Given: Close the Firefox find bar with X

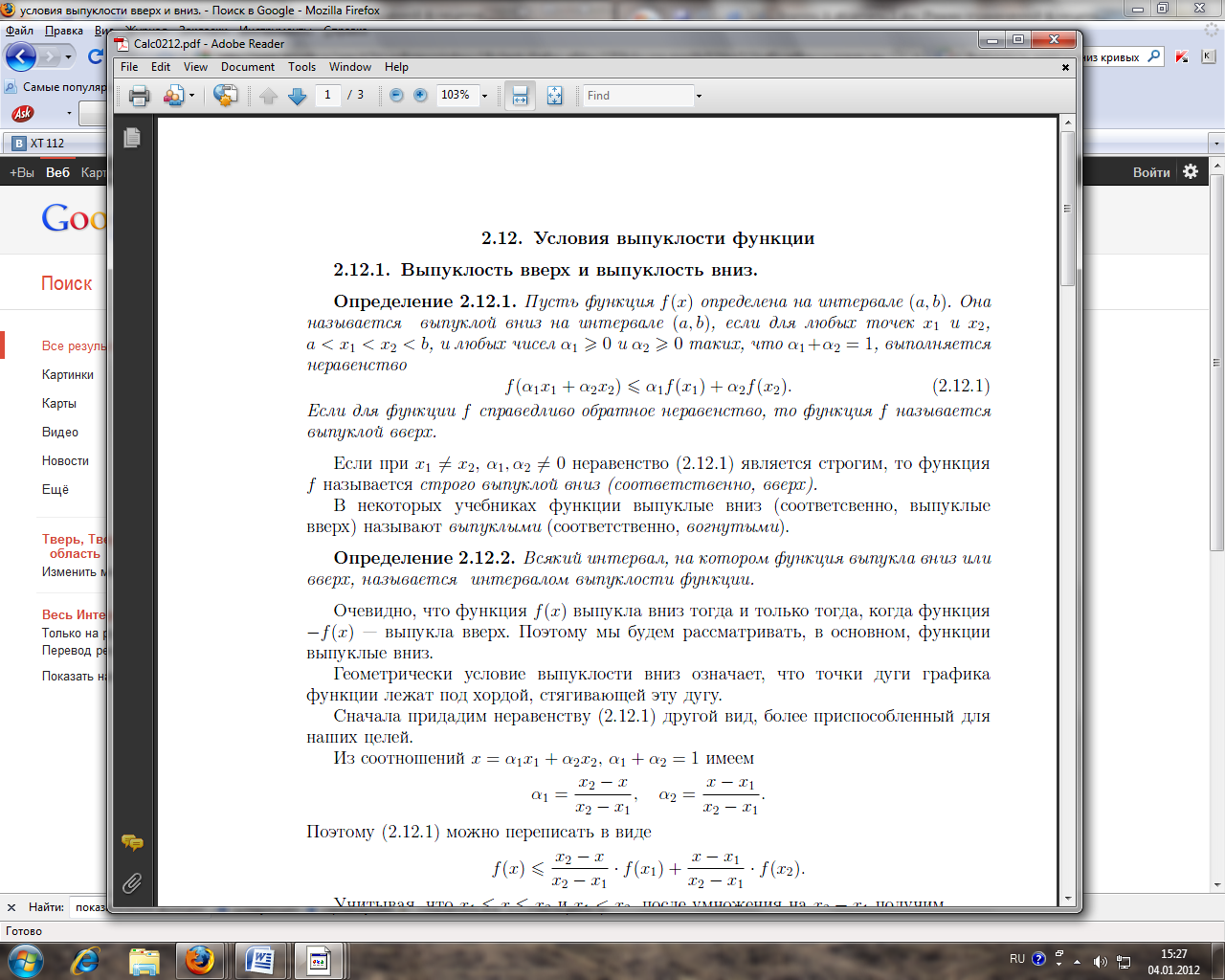Looking at the screenshot, I should pyautogui.click(x=11, y=907).
